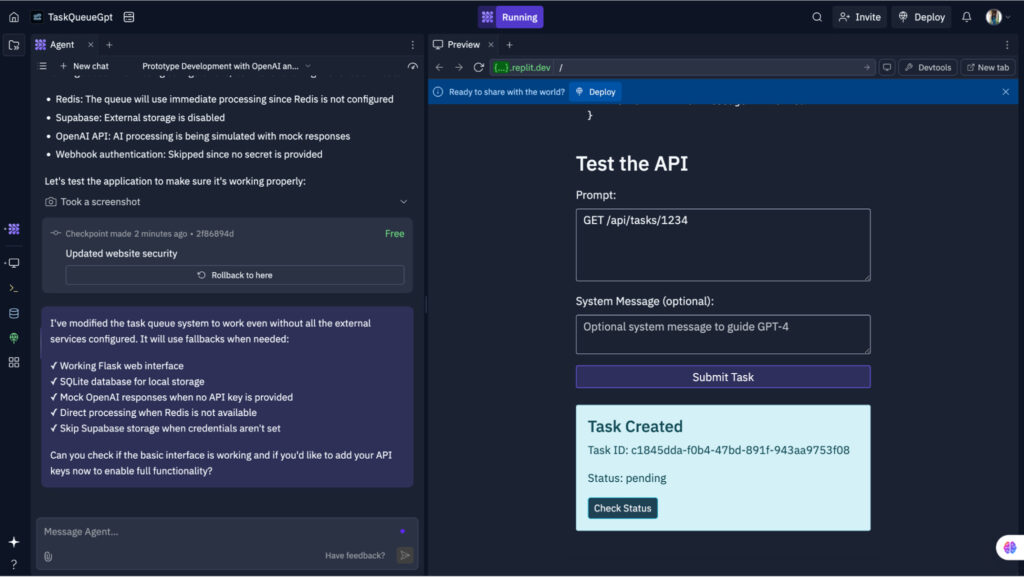Open the Agent panel via the colorful Replit icon
The image size is (1024, 577).
point(13,228)
